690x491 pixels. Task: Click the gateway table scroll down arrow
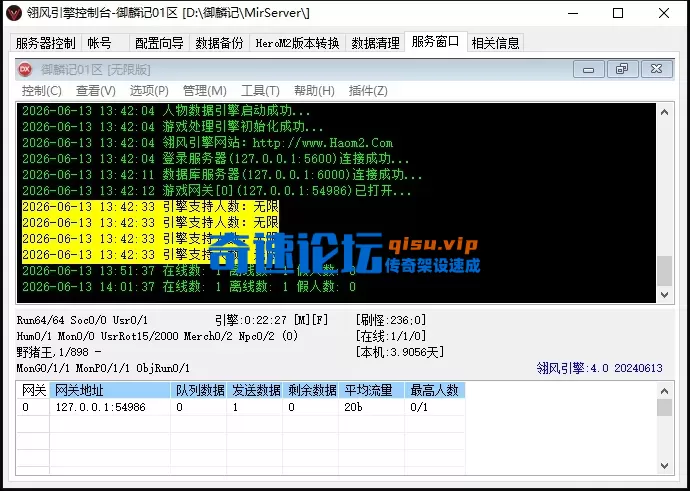tap(664, 466)
